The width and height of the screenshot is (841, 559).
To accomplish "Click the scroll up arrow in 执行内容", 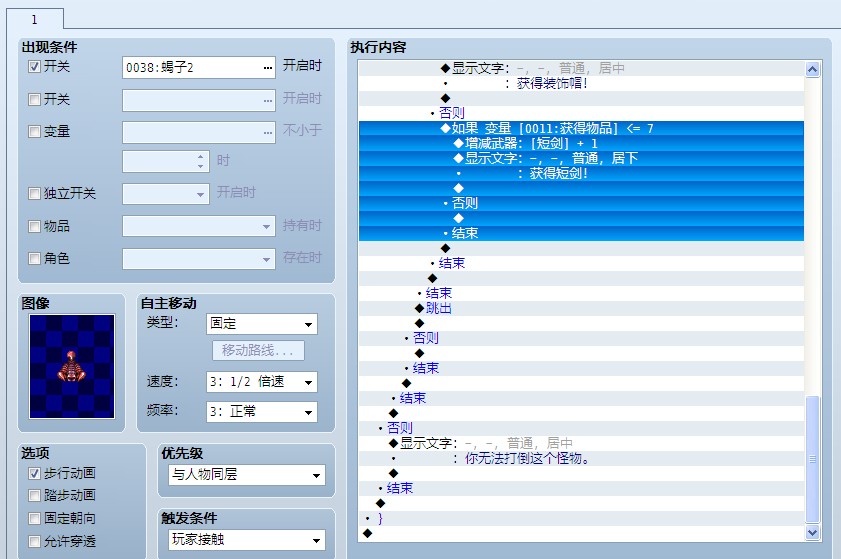I will click(x=812, y=70).
